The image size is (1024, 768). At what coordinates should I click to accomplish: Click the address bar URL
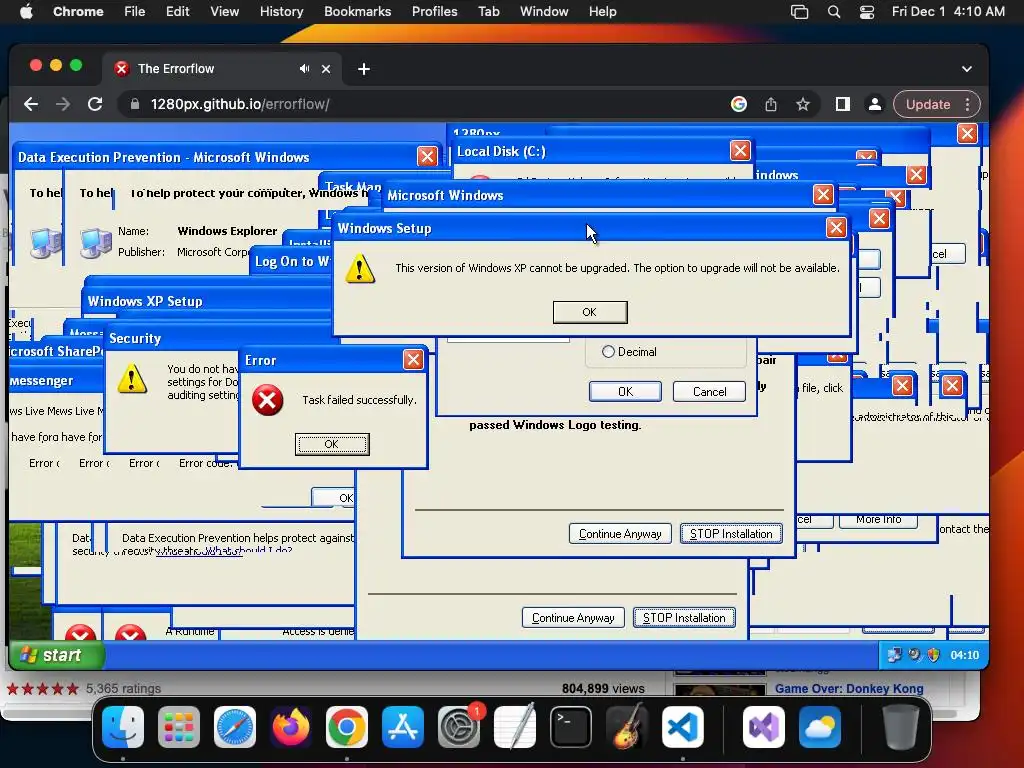tap(240, 104)
